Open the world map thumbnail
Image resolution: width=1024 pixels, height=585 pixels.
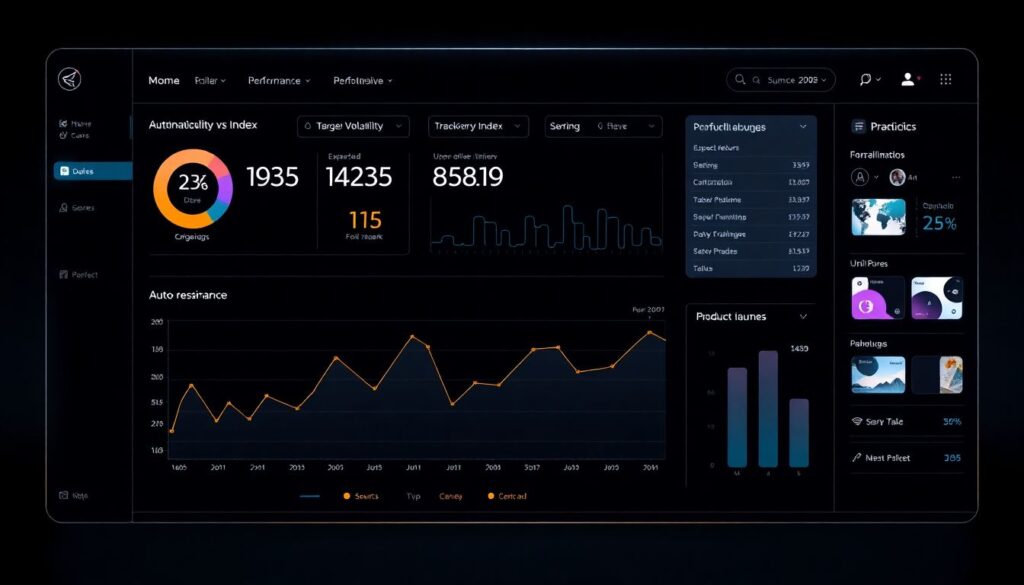(878, 217)
